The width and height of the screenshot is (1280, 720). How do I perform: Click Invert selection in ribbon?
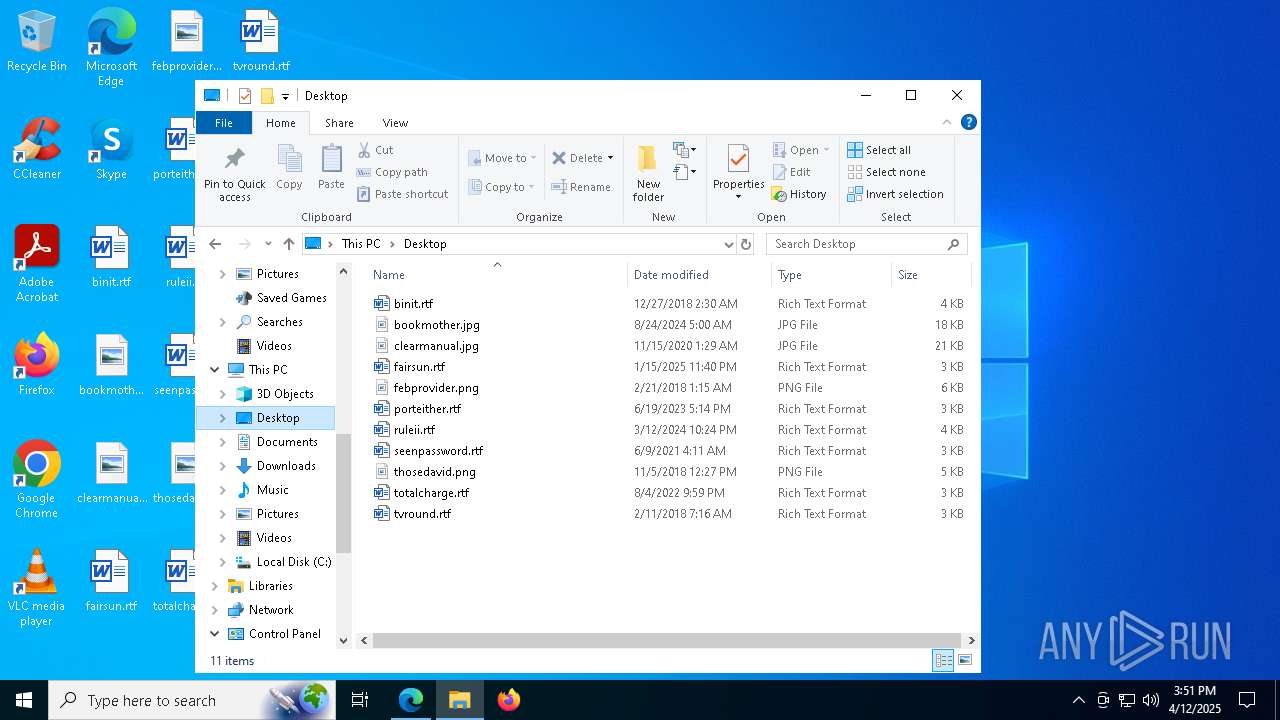click(x=895, y=194)
